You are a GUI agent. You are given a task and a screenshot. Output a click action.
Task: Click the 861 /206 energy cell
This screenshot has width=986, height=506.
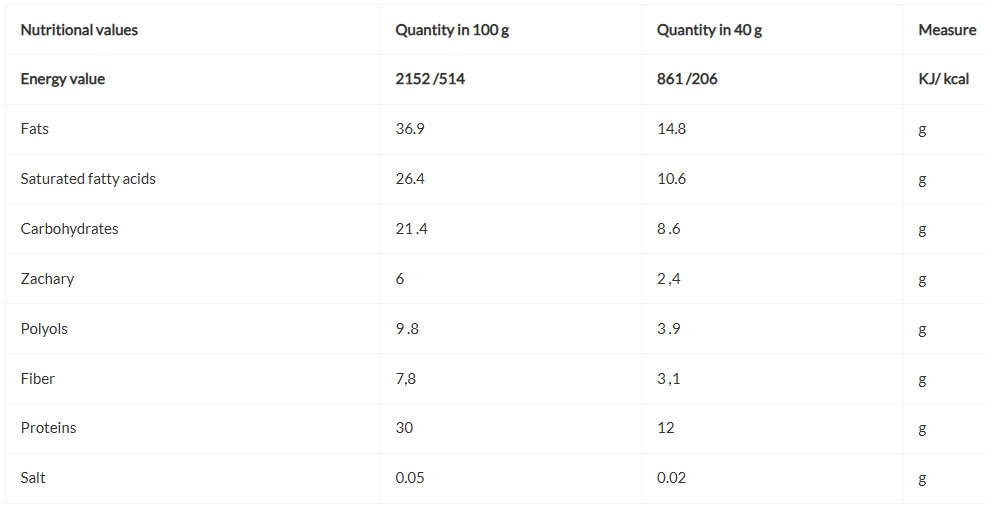click(x=687, y=79)
